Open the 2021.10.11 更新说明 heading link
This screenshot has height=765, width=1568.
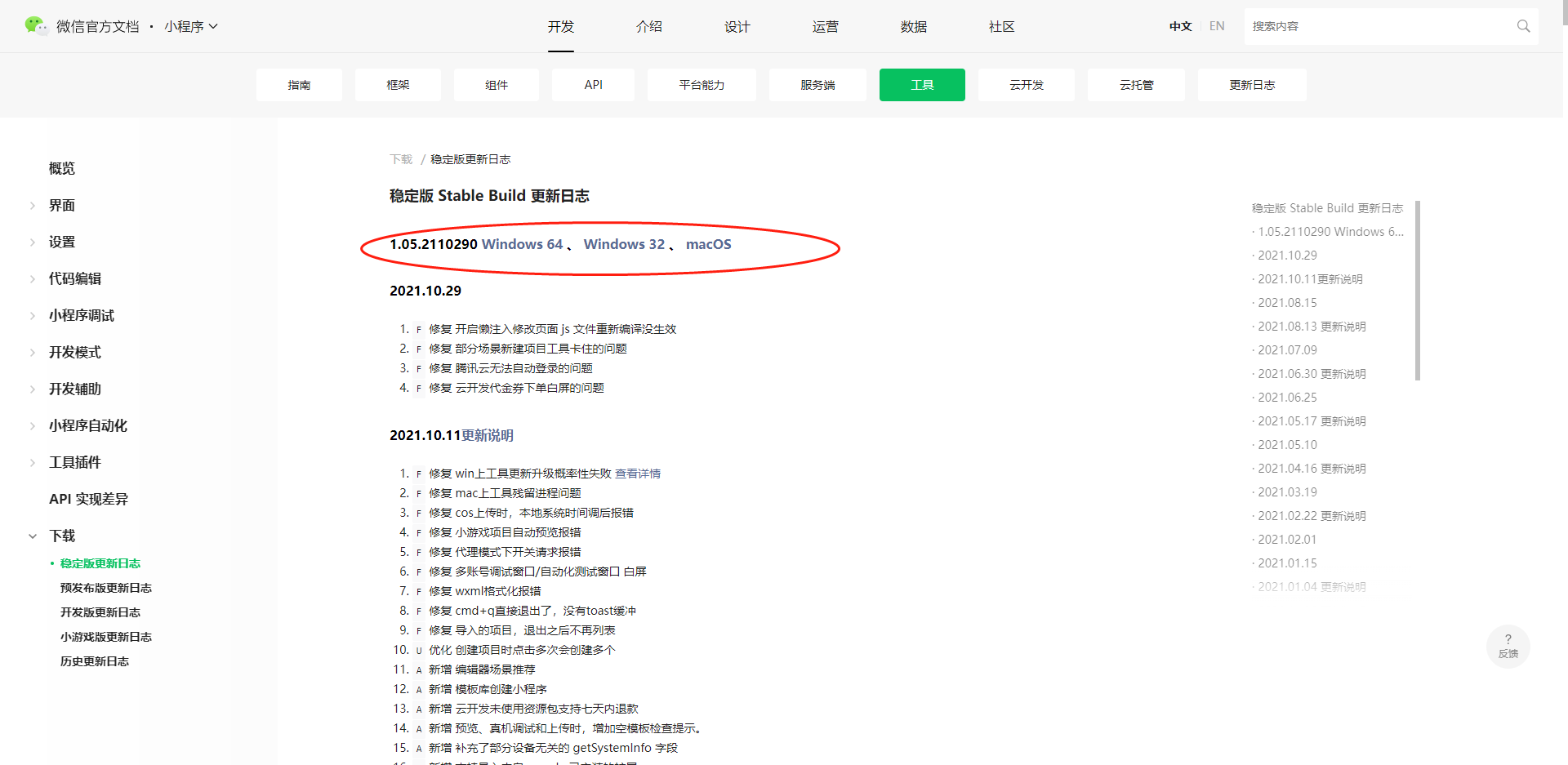tap(488, 435)
